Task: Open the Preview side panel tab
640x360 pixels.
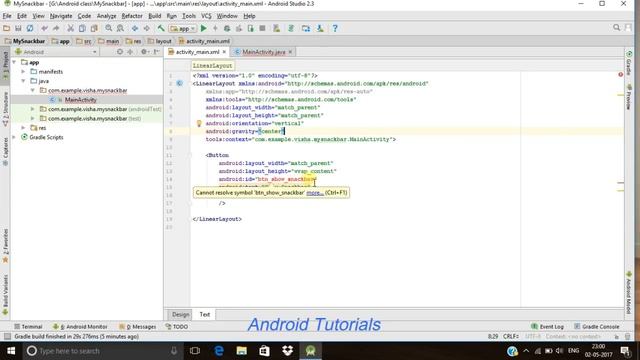Action: tap(629, 97)
